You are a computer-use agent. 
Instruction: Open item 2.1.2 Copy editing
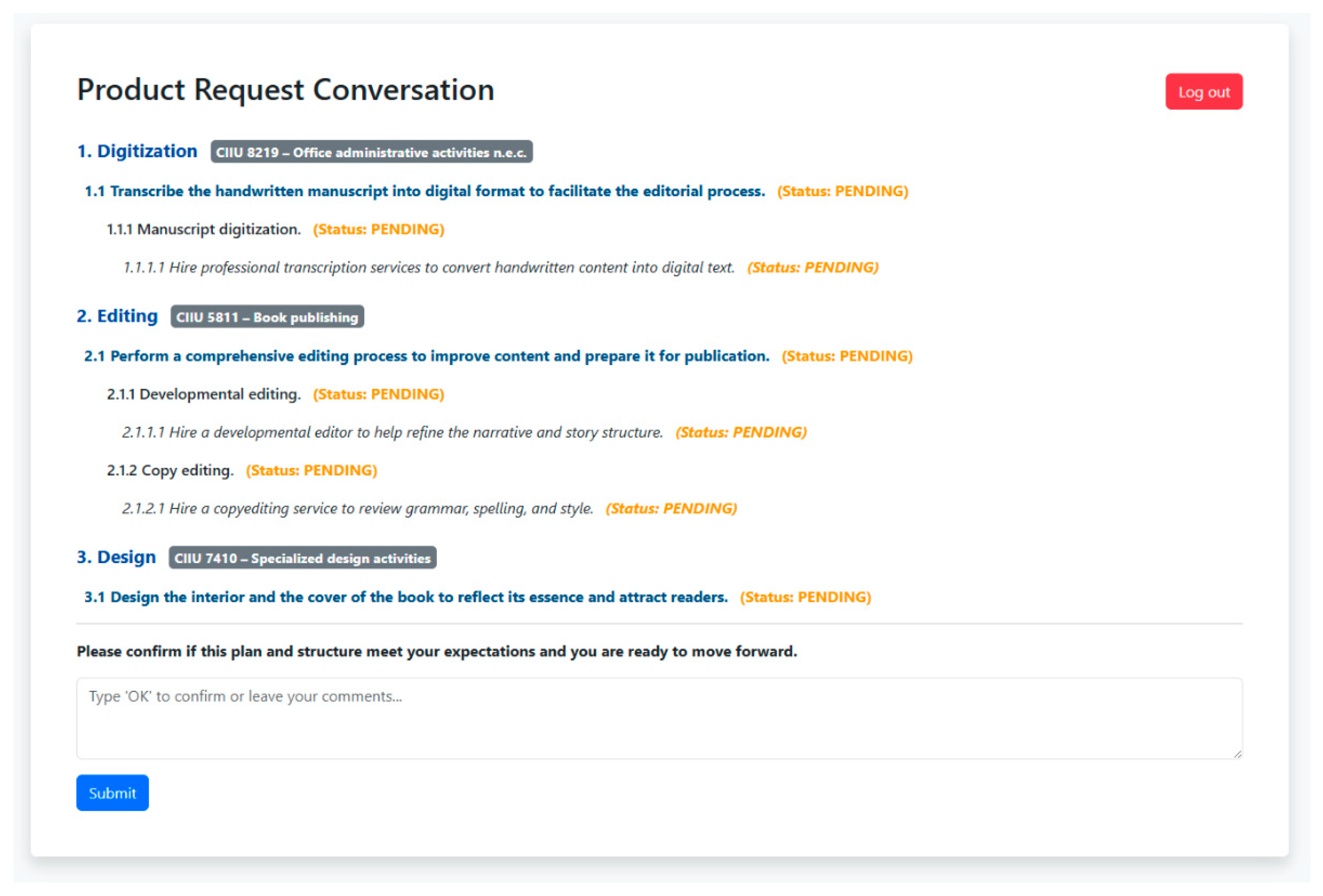170,470
